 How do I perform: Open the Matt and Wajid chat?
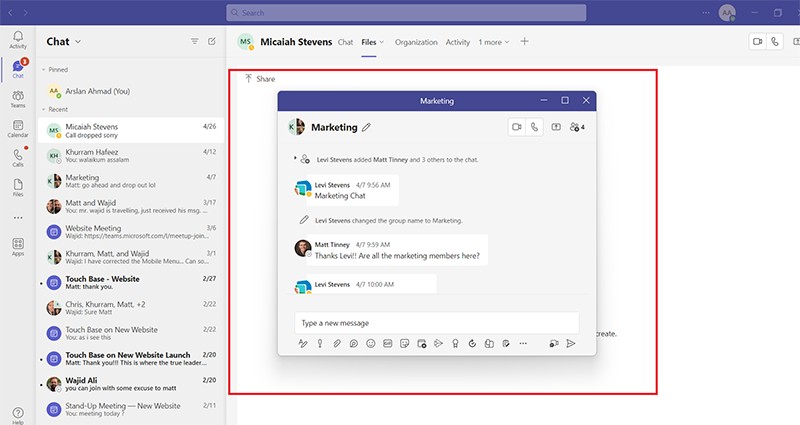click(x=131, y=206)
